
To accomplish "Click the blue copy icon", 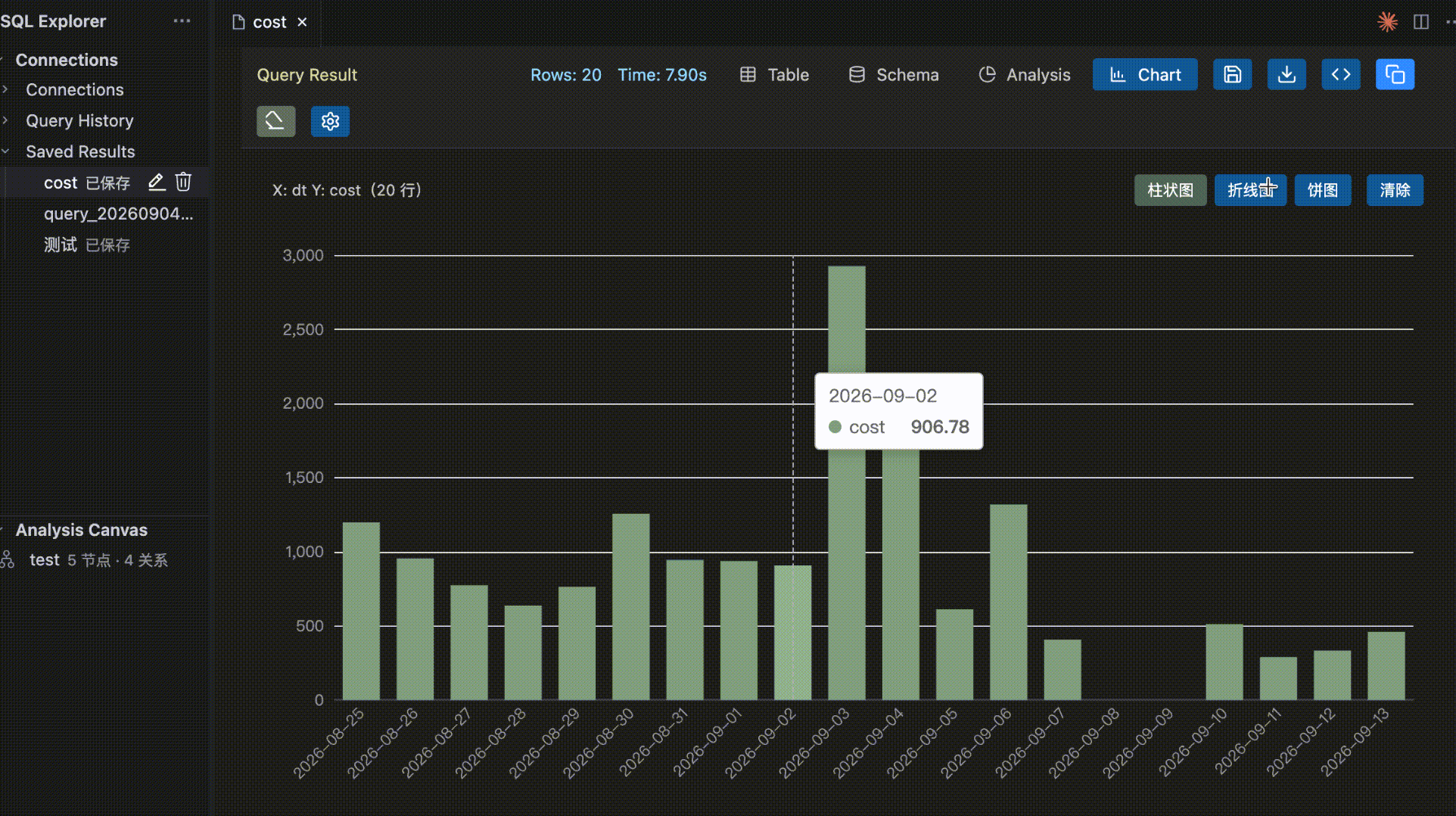I will click(1395, 74).
